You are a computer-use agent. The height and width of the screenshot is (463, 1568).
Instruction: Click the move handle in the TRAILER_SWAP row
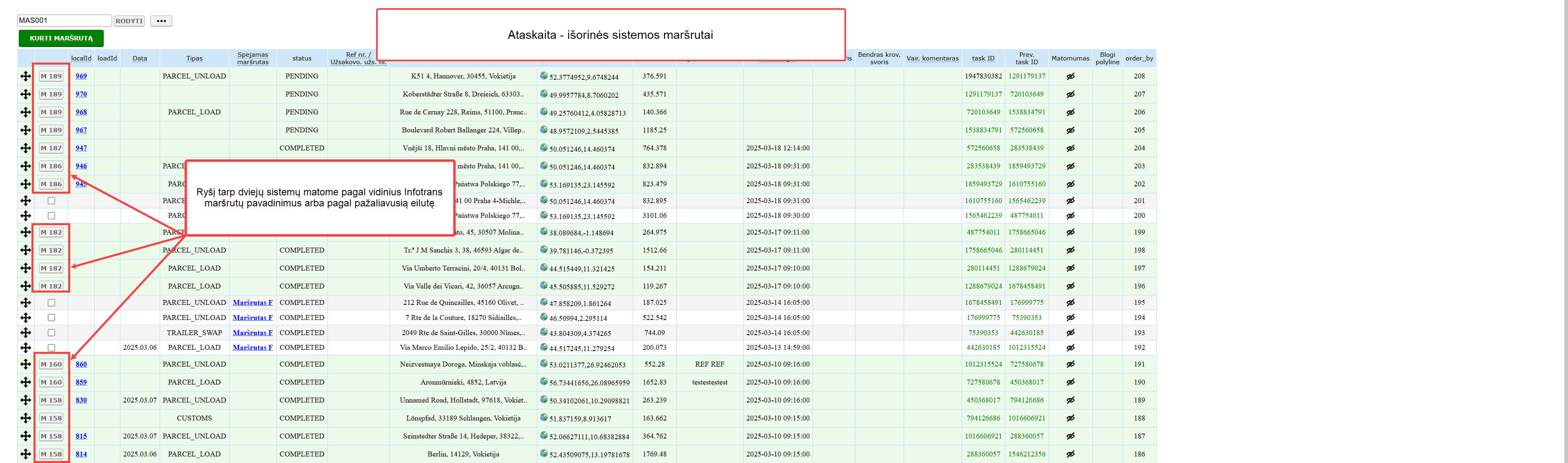tap(26, 333)
